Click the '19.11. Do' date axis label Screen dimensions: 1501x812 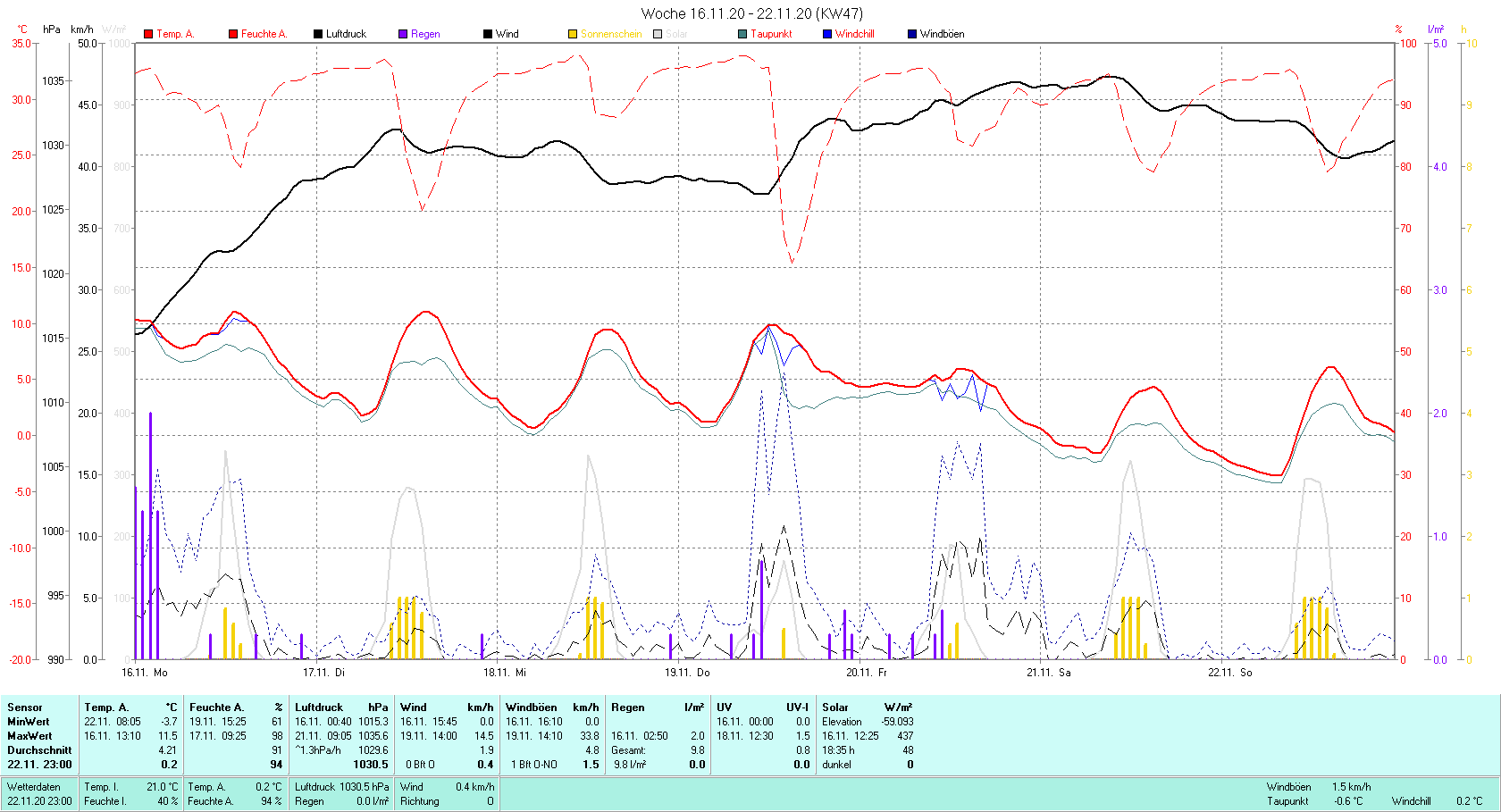687,673
